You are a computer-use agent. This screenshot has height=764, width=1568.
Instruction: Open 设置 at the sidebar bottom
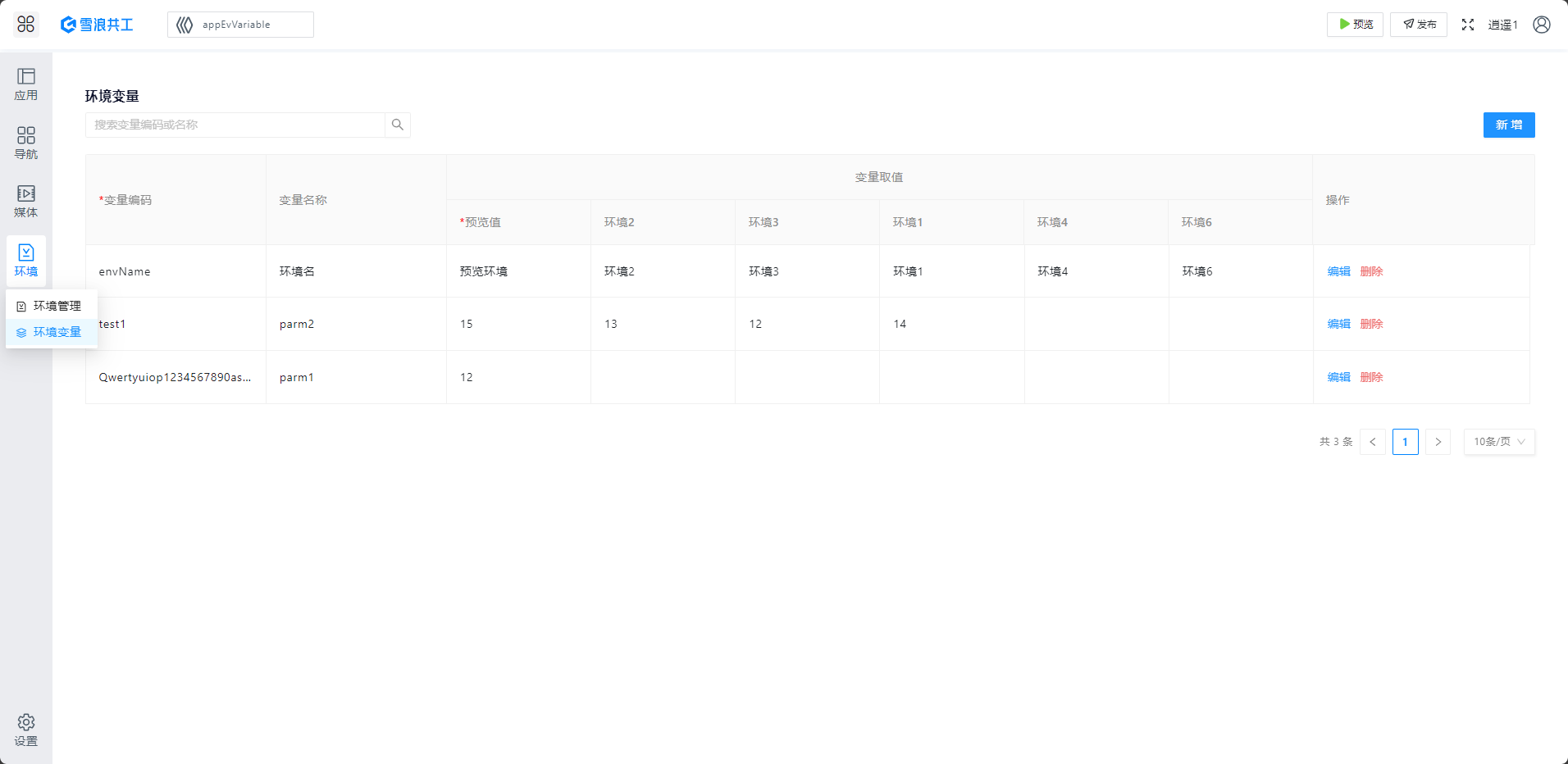tap(26, 730)
